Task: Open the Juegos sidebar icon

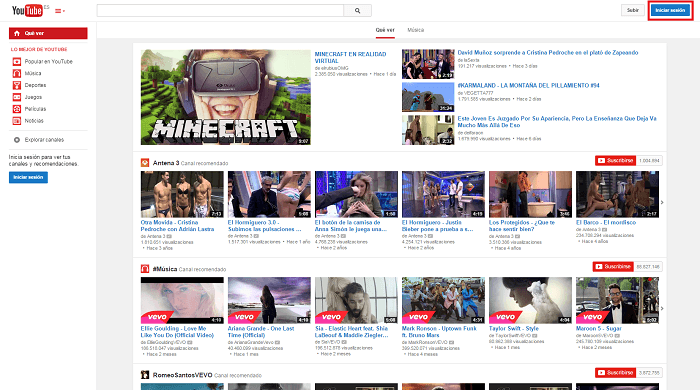Action: (x=17, y=97)
